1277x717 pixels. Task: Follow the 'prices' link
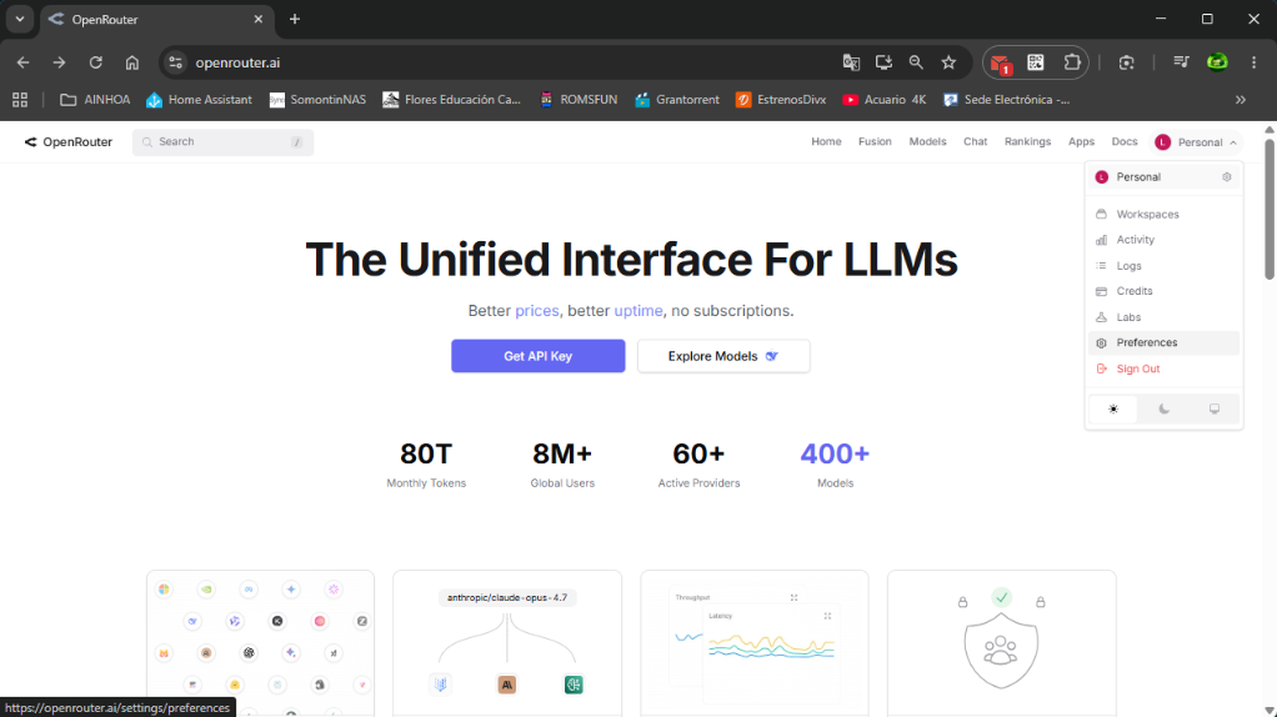point(537,311)
